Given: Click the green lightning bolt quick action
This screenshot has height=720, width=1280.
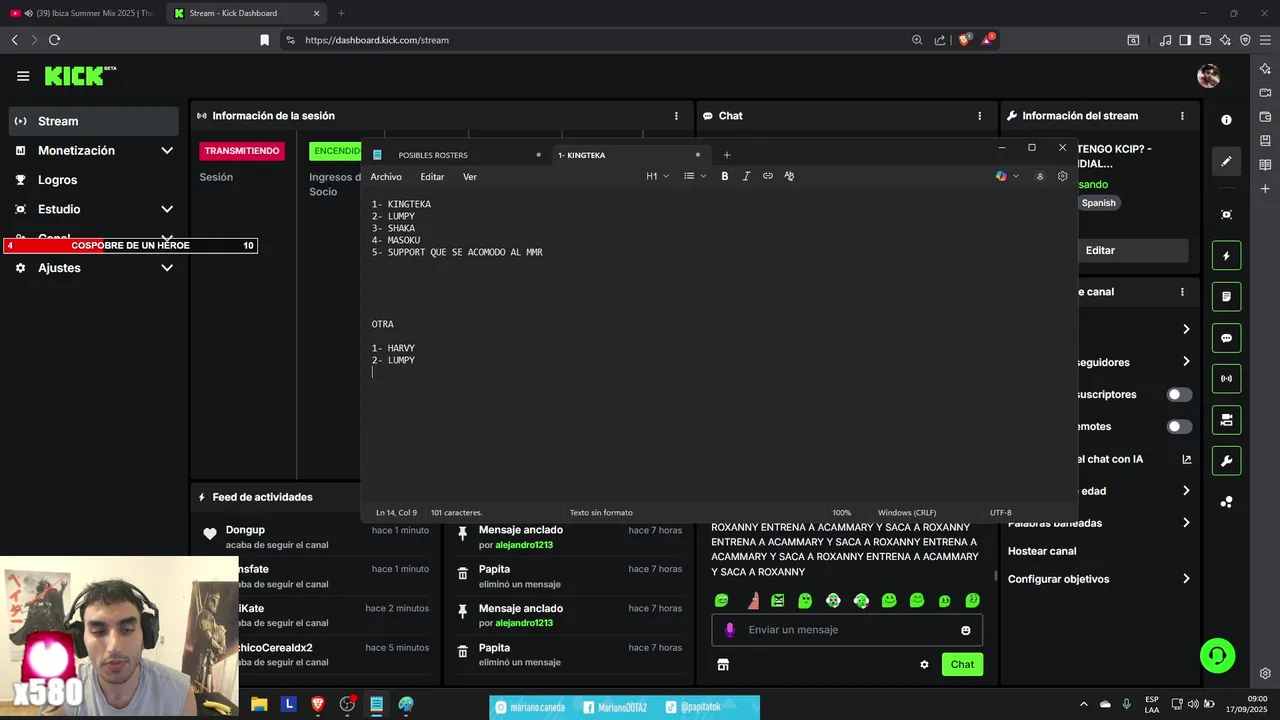Looking at the screenshot, I should [1226, 255].
